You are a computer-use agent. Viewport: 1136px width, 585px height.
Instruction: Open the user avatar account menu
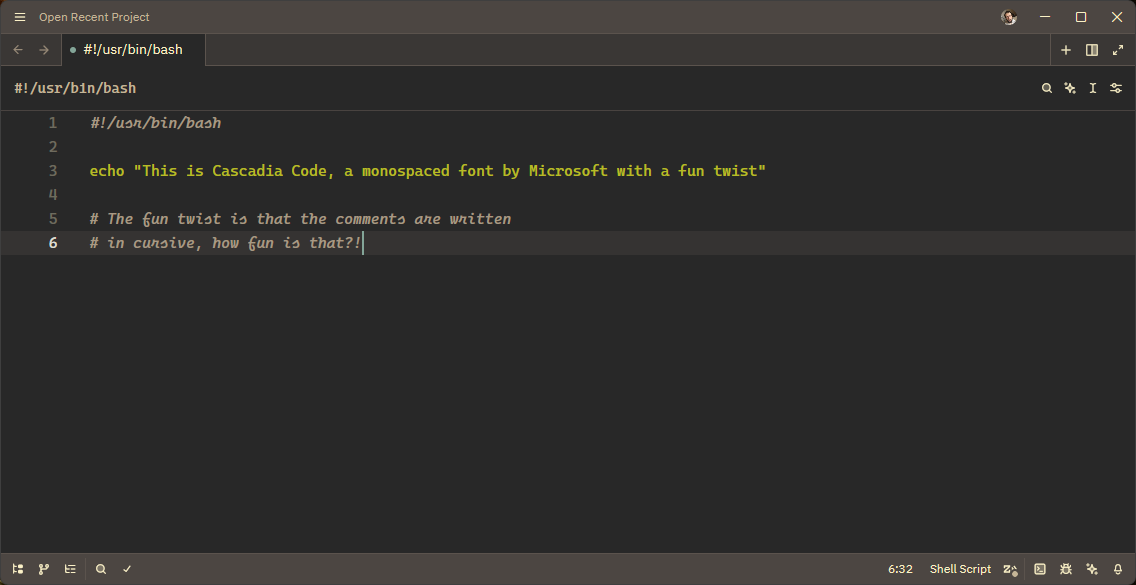1009,17
